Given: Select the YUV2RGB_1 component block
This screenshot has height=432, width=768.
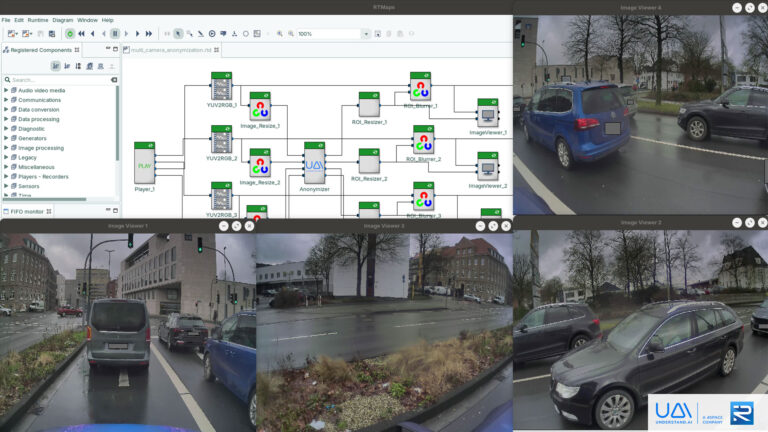Looking at the screenshot, I should coord(221,86).
